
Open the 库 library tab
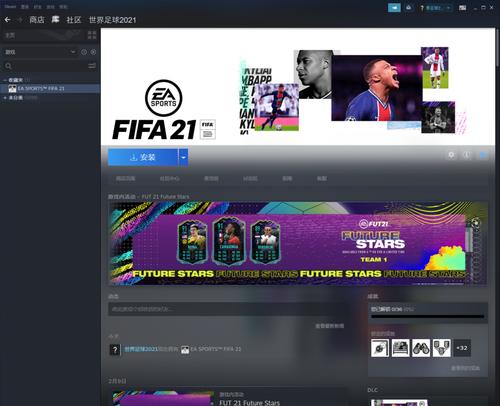55,20
